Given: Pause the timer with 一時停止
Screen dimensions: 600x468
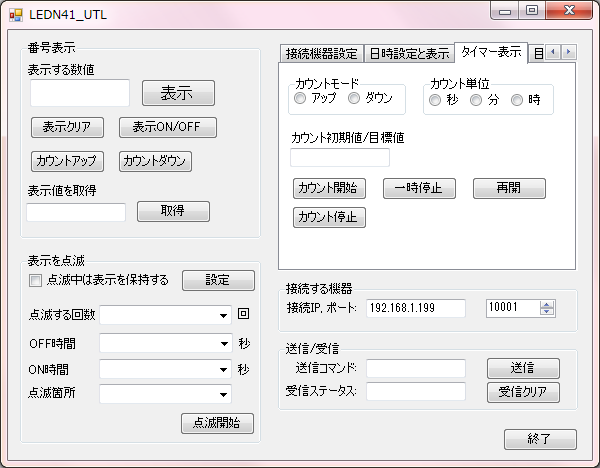Looking at the screenshot, I should click(x=419, y=188).
